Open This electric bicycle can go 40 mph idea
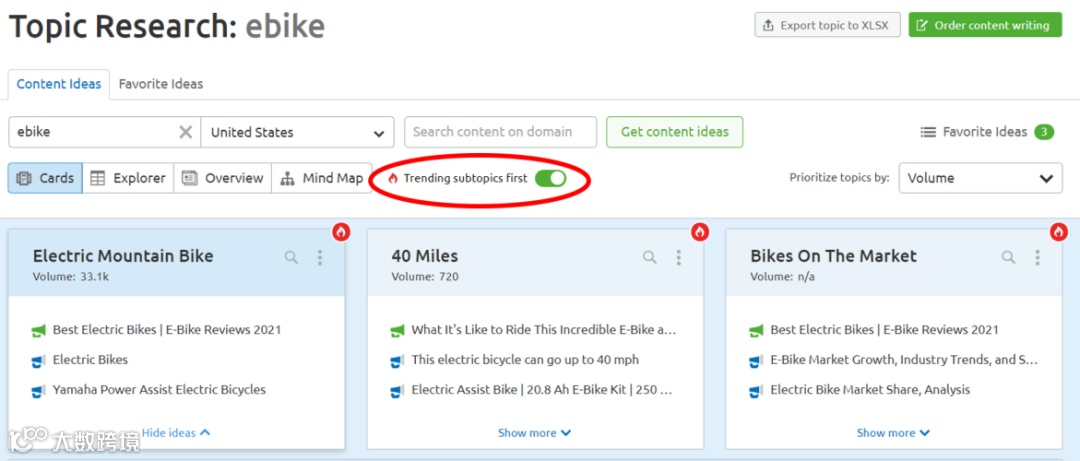Viewport: 1080px width, 461px height. click(525, 360)
